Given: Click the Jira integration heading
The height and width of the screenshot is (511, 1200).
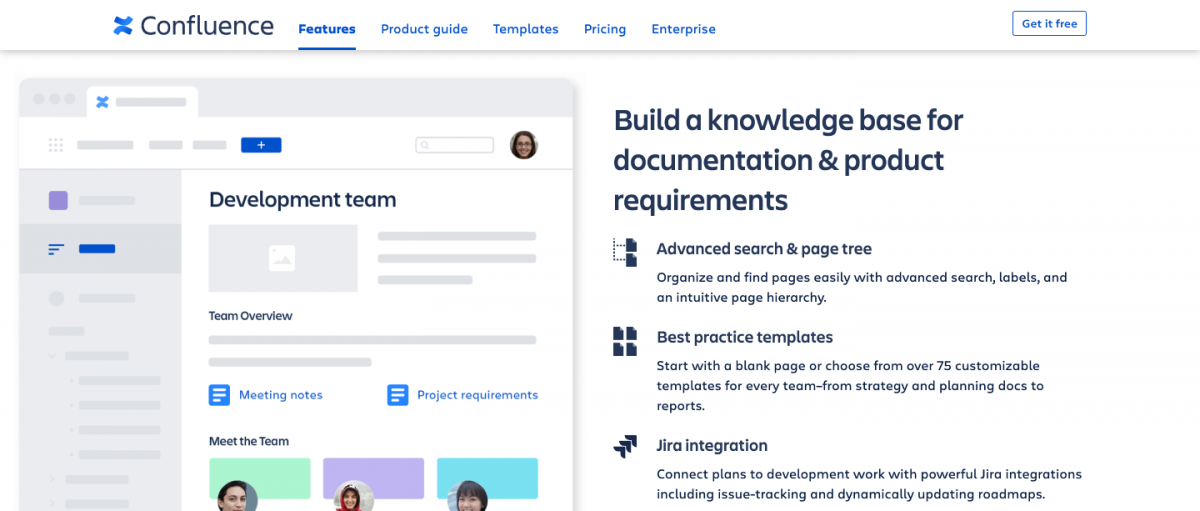Looking at the screenshot, I should click(x=712, y=446).
